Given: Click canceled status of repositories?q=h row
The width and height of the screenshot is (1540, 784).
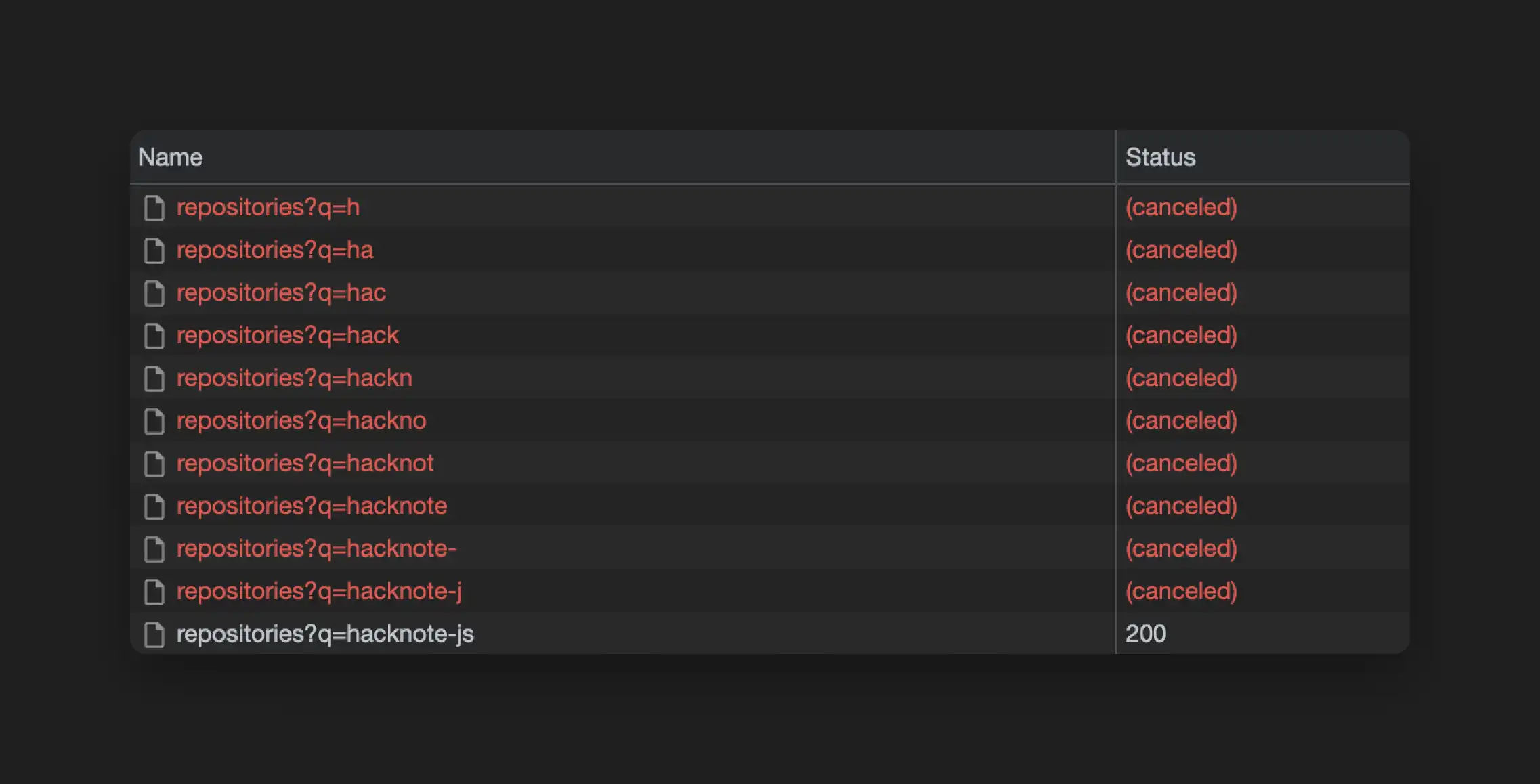Looking at the screenshot, I should click(1181, 207).
